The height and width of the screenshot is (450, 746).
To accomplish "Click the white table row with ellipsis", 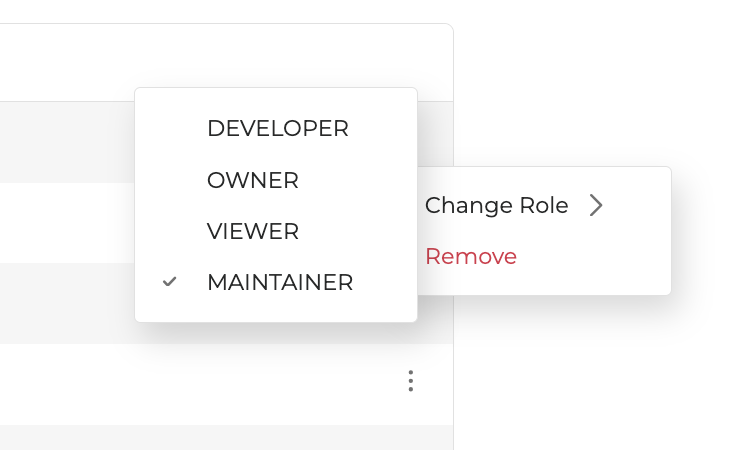I will (x=200, y=384).
